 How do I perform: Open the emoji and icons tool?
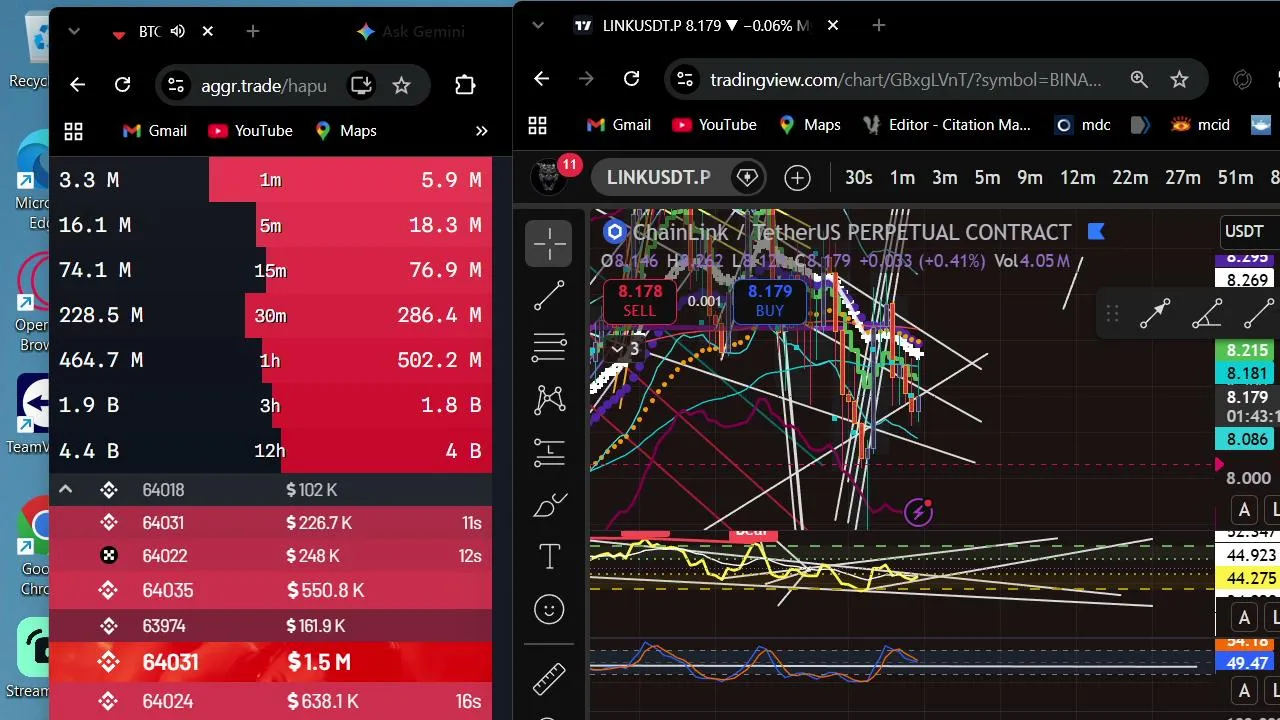pos(549,609)
